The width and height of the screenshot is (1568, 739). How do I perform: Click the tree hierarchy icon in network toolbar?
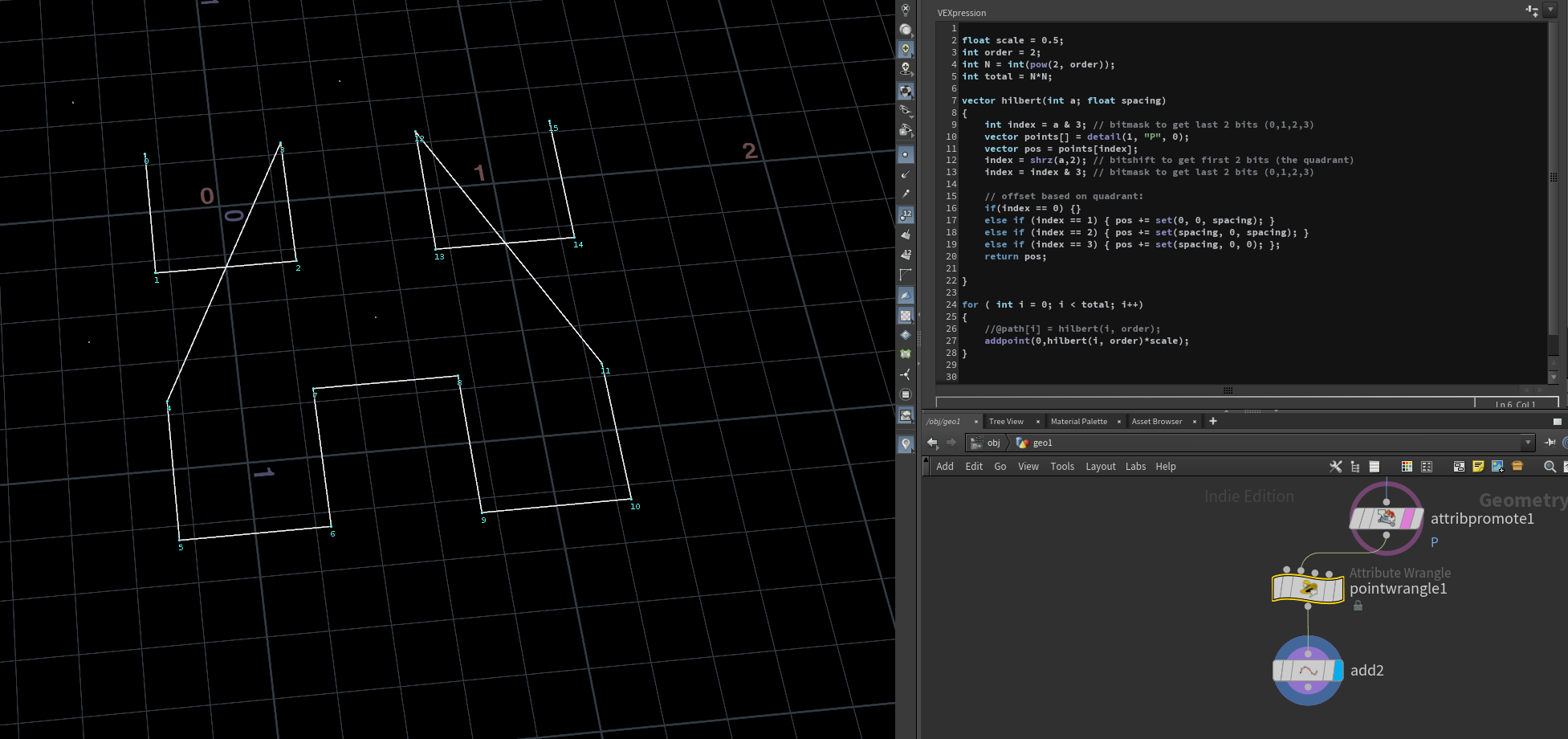click(1355, 467)
